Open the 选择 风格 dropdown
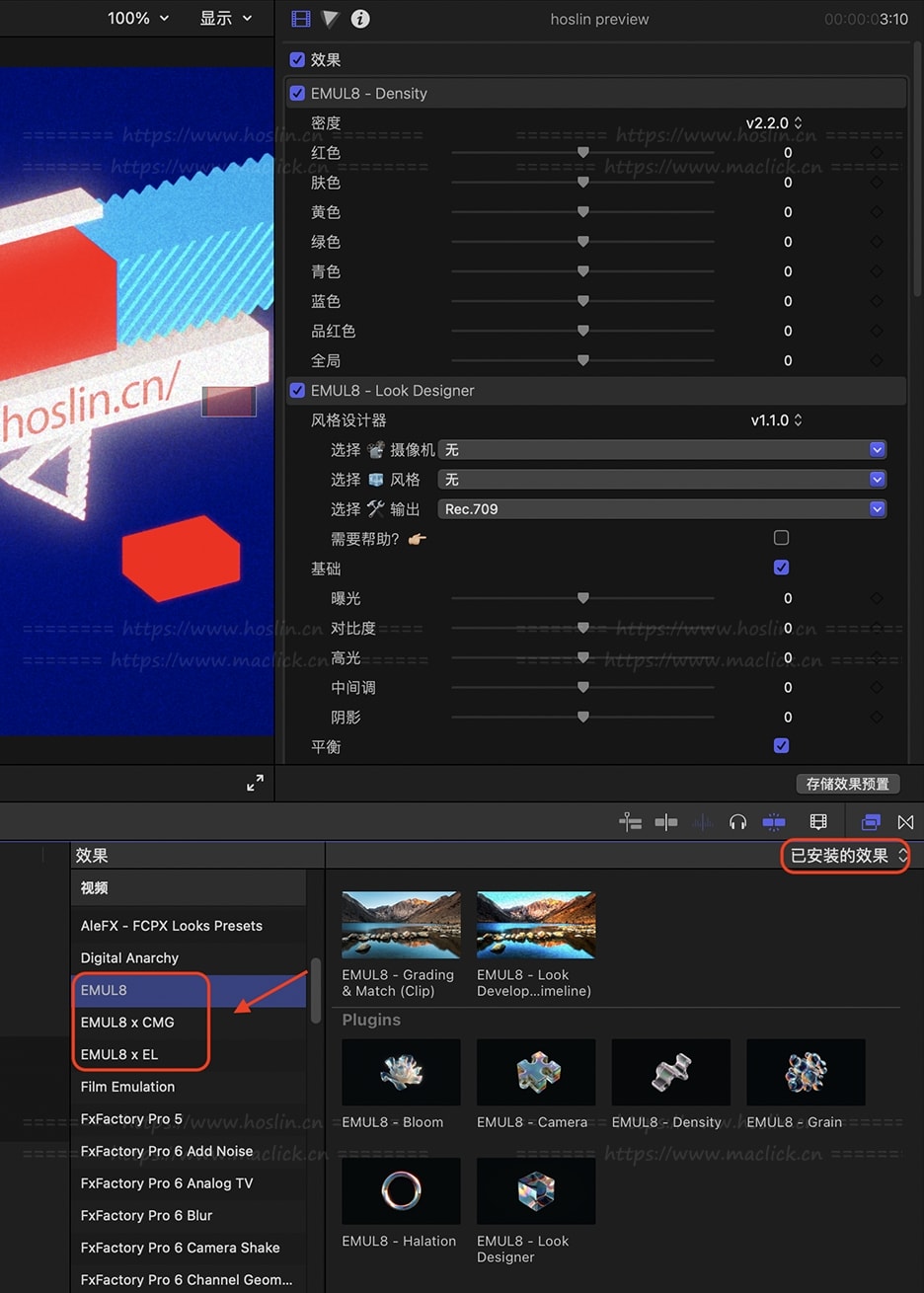The image size is (924, 1293). coord(662,480)
